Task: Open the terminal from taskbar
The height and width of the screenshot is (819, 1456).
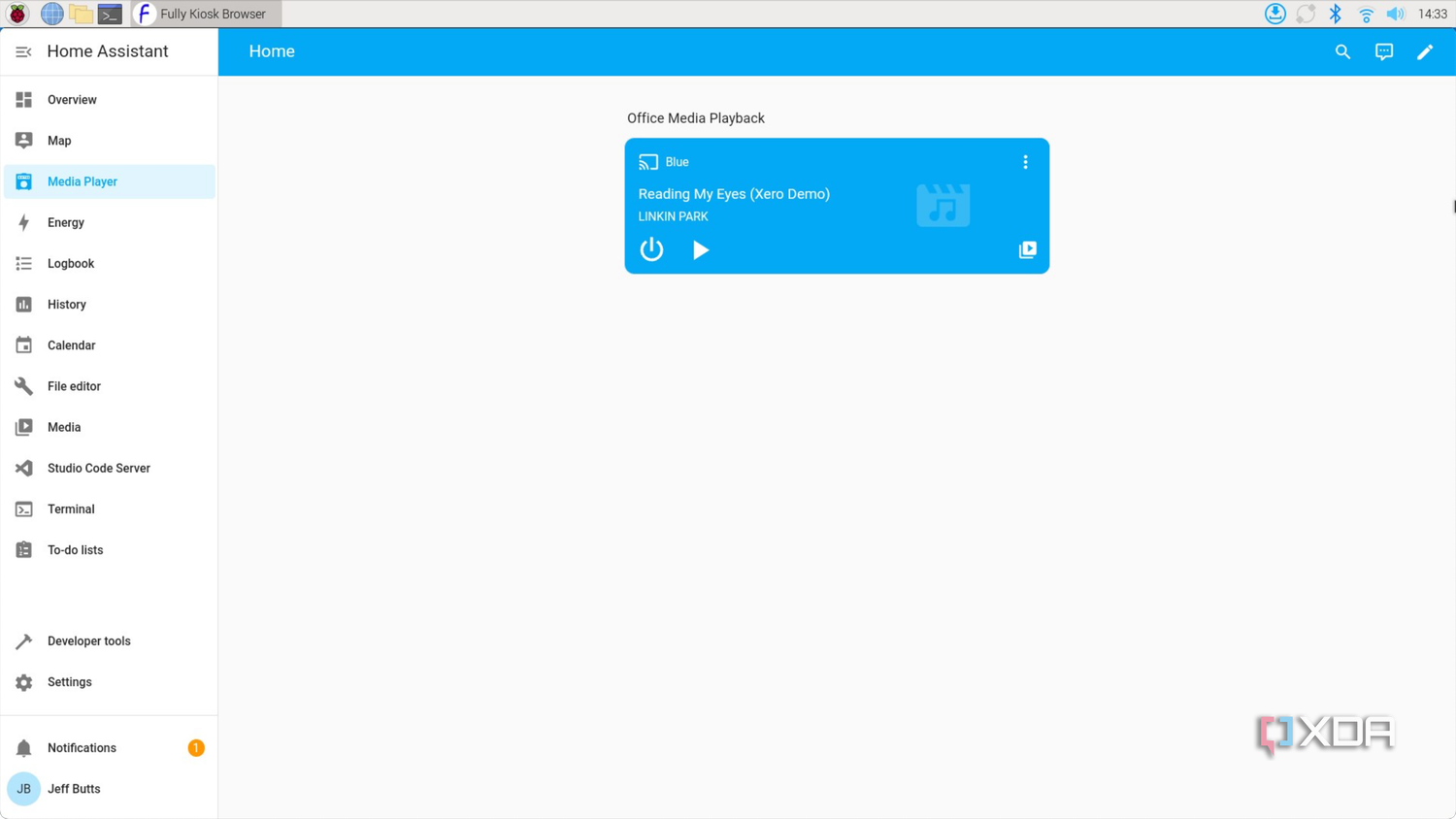Action: click(111, 14)
